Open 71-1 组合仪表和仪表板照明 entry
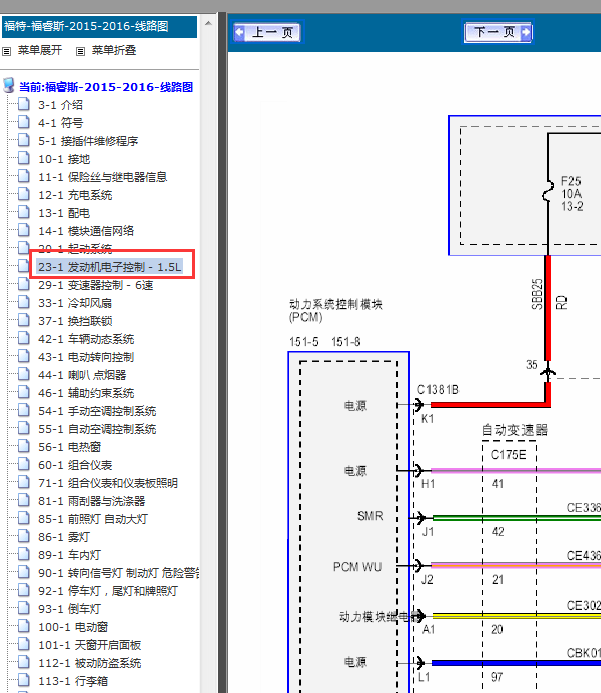This screenshot has width=601, height=693. (108, 483)
